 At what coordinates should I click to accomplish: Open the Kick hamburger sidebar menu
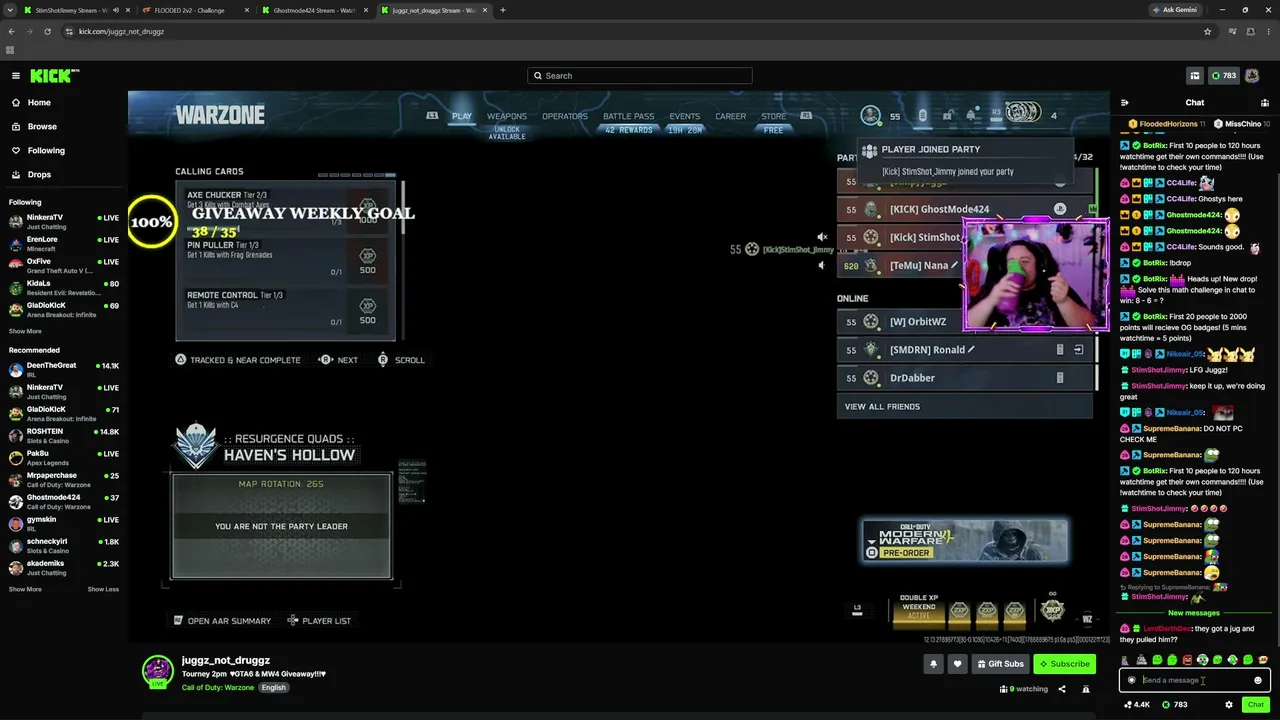point(16,76)
